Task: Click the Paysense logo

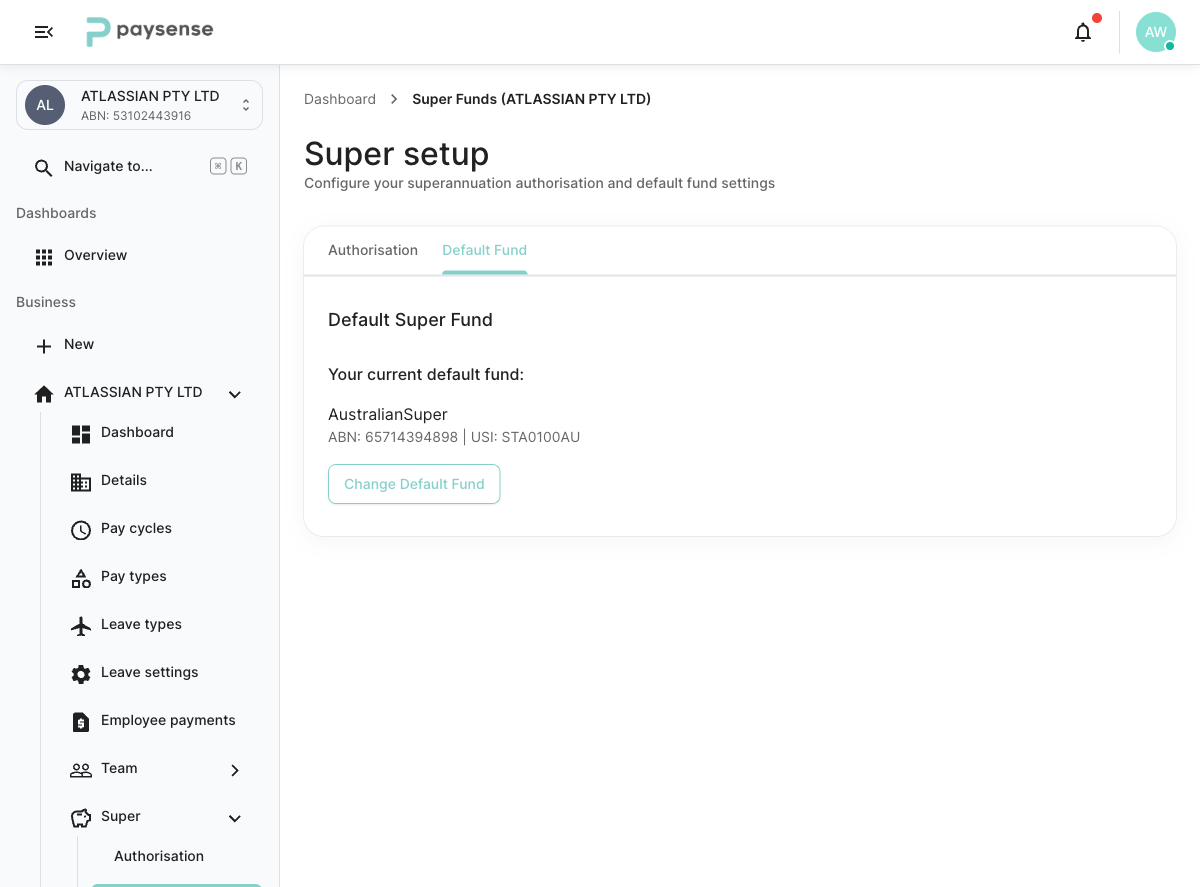Action: [x=149, y=32]
